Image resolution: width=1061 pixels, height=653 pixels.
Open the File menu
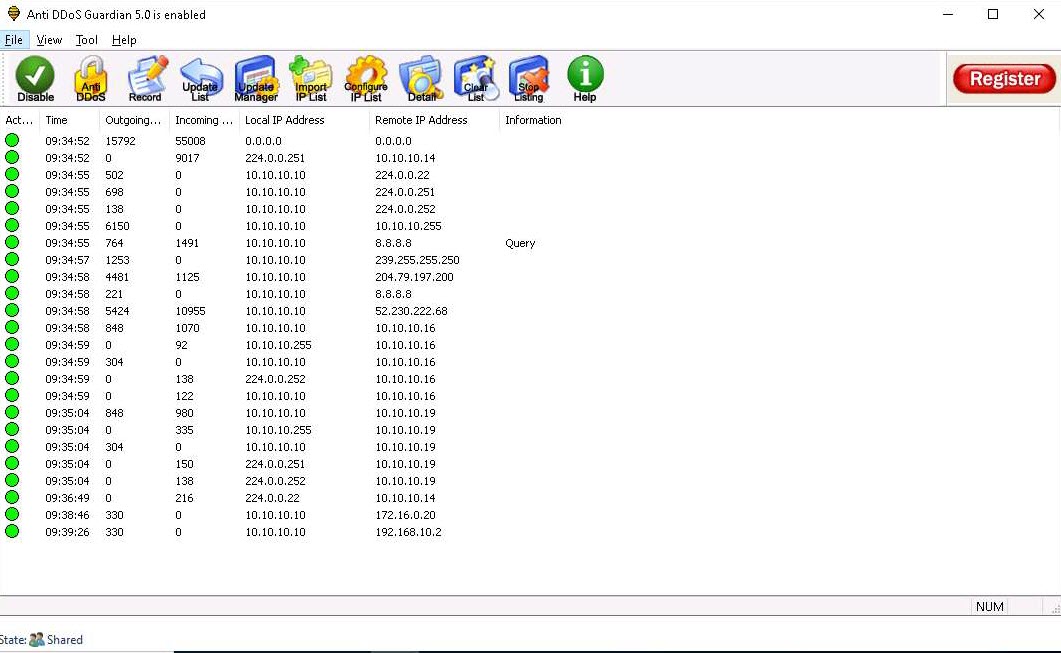[14, 40]
